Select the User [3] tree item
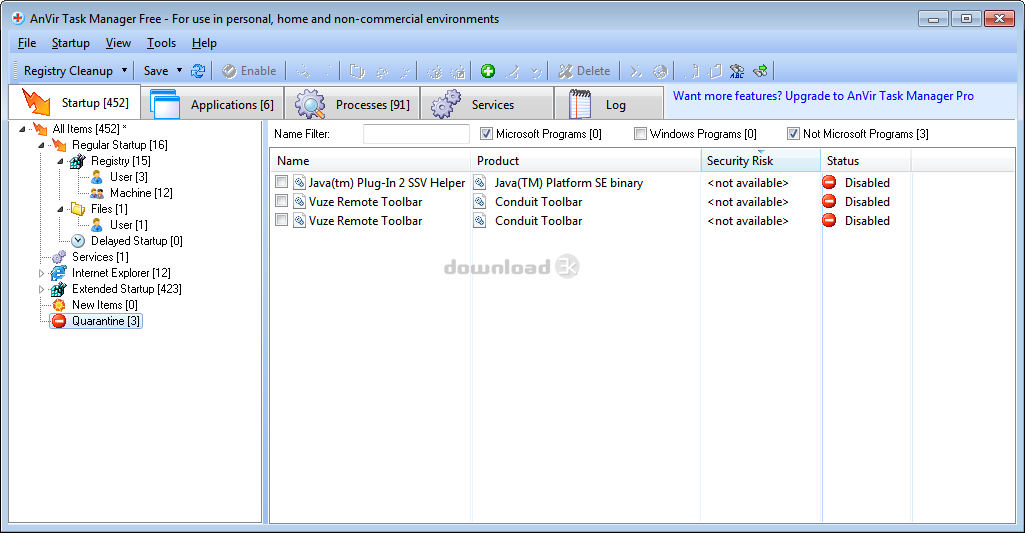 point(129,177)
